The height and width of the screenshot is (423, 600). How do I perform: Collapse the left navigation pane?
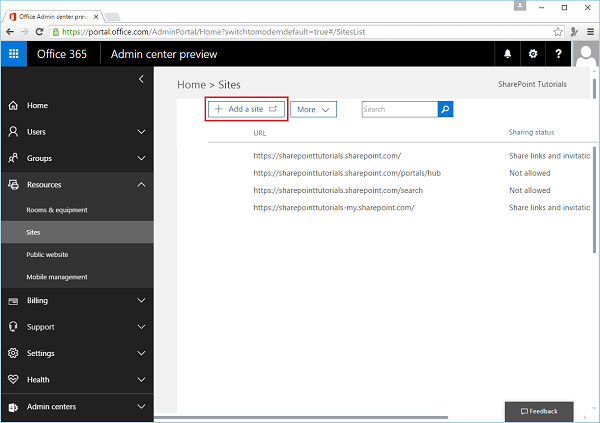(141, 78)
